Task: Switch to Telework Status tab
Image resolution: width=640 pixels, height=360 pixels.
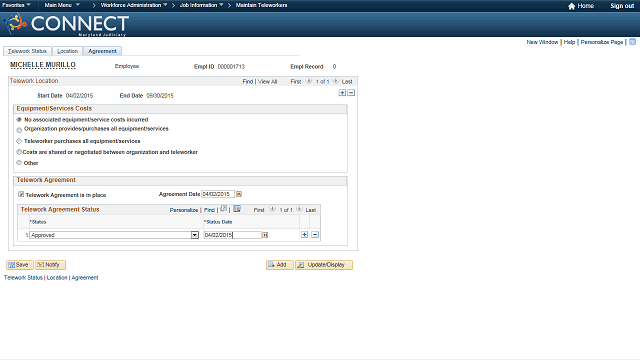Action: pyautogui.click(x=27, y=51)
